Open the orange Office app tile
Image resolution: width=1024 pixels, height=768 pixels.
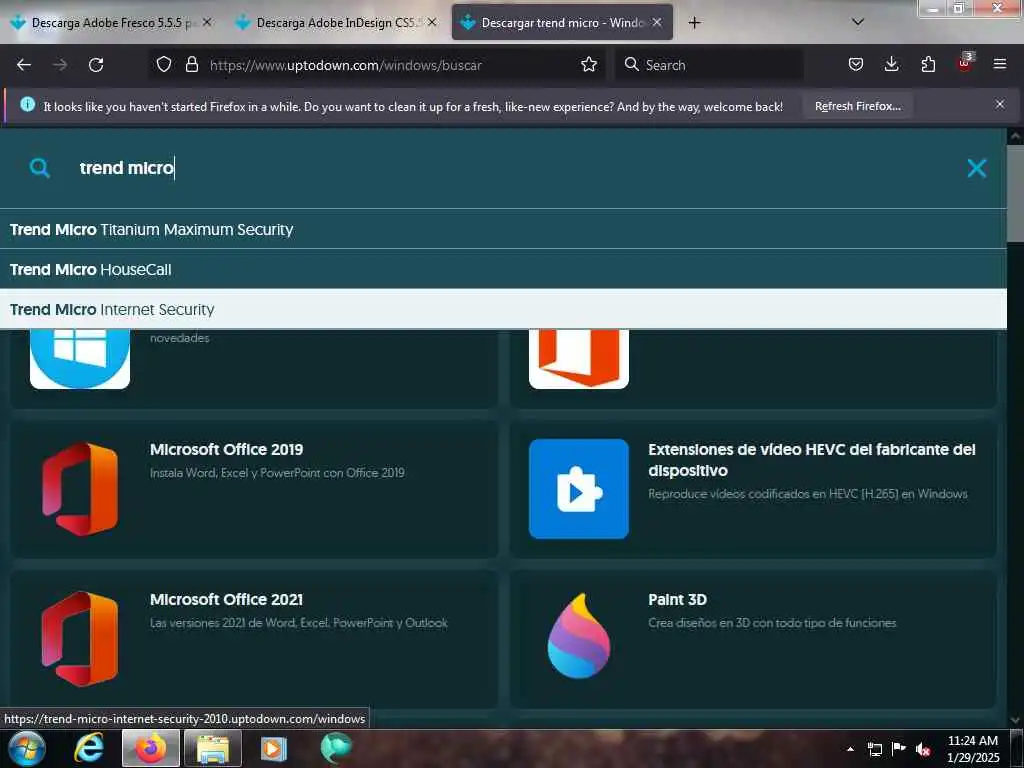(x=579, y=359)
